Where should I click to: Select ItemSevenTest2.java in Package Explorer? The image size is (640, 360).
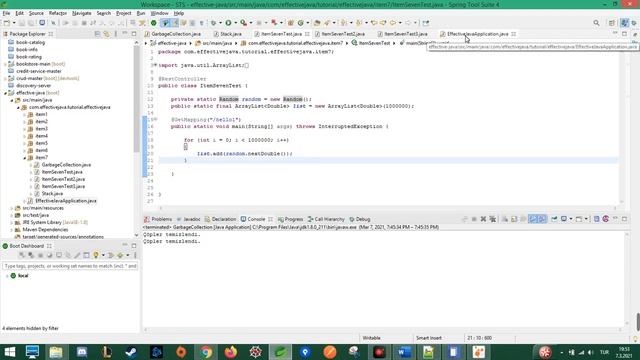(63, 179)
